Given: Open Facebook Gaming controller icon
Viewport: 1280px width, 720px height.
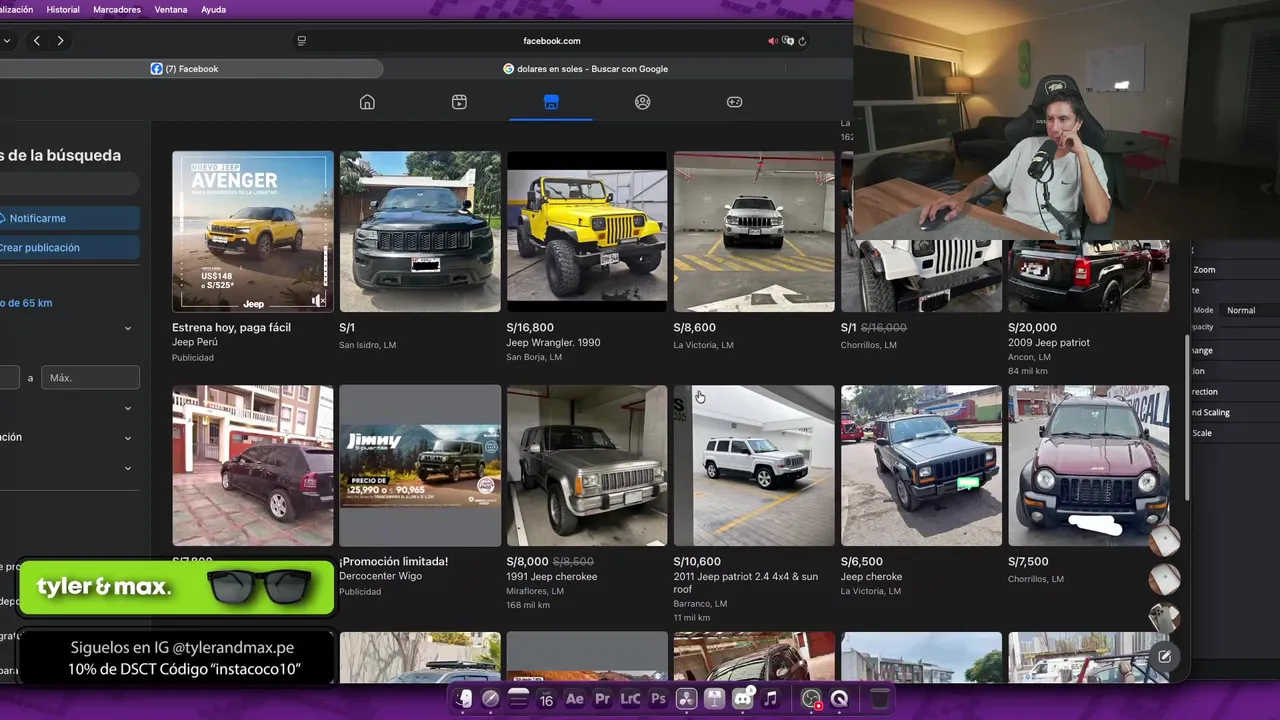Looking at the screenshot, I should (734, 102).
